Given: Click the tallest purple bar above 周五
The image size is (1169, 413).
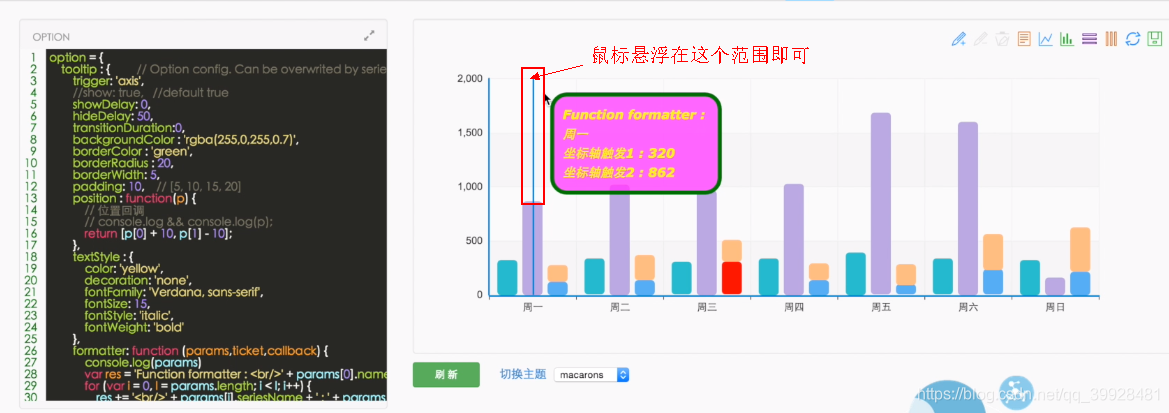Looking at the screenshot, I should 880,204.
